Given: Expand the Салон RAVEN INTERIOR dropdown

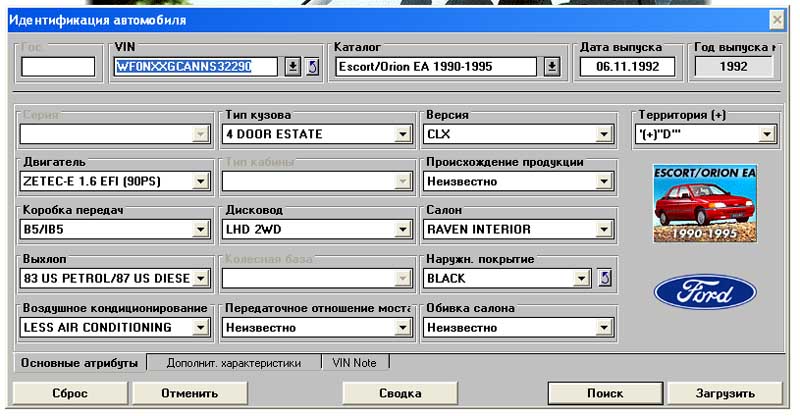Looking at the screenshot, I should tap(604, 229).
